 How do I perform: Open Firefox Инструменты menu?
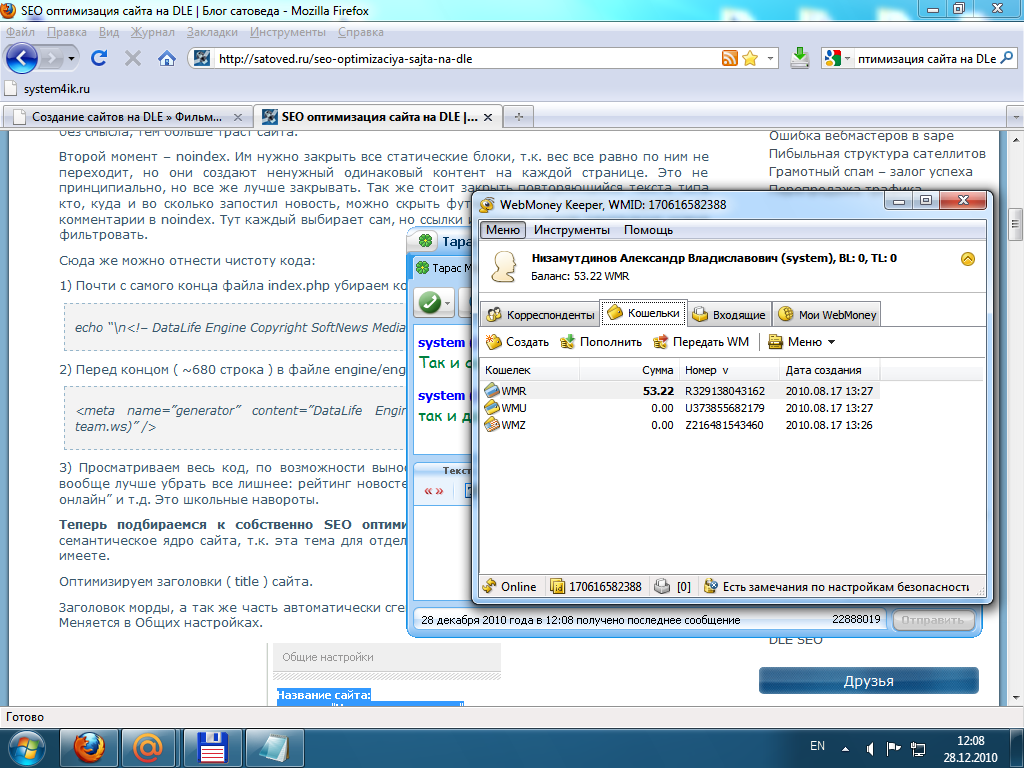(x=287, y=32)
